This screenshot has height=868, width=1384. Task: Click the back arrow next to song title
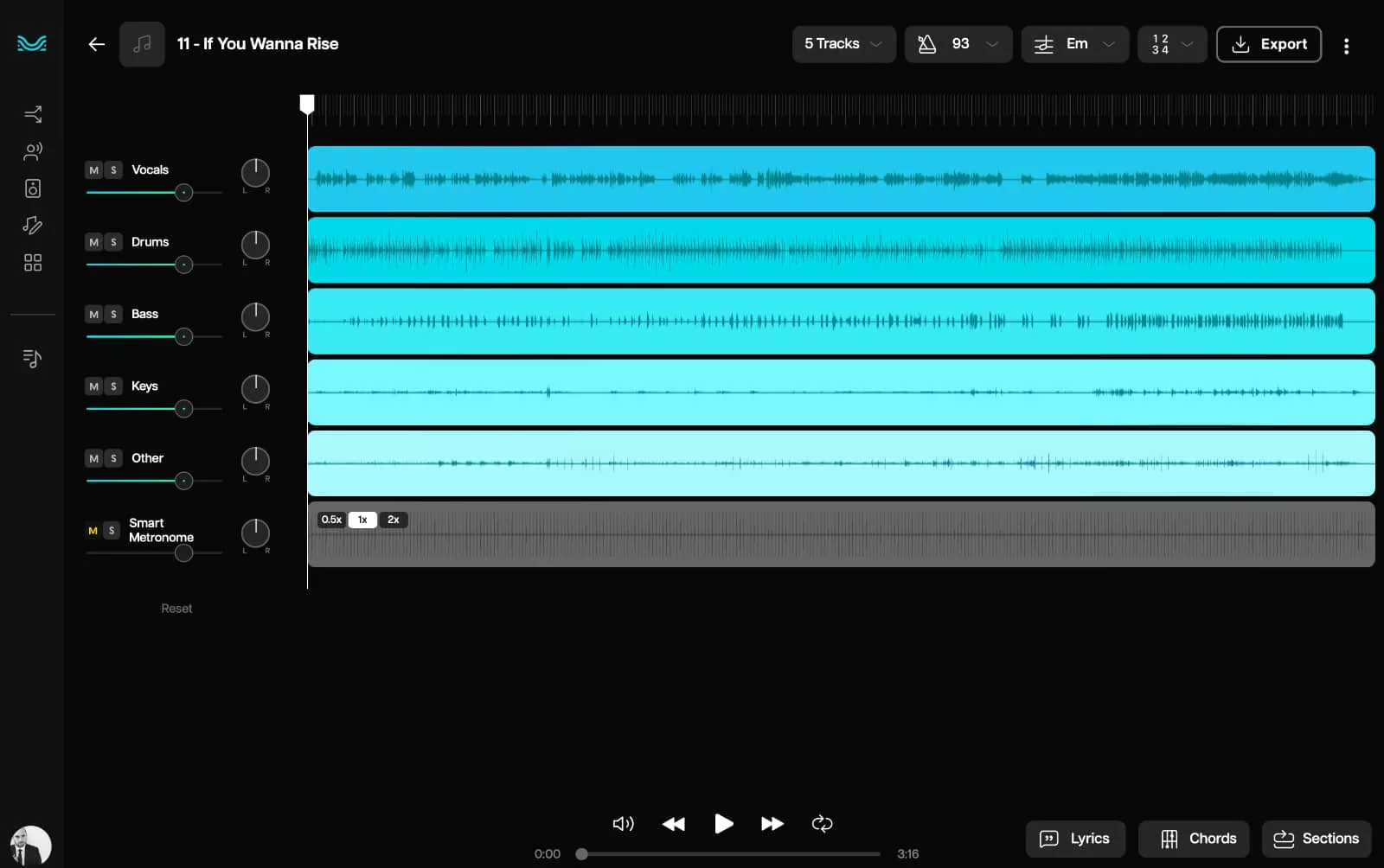[x=96, y=44]
